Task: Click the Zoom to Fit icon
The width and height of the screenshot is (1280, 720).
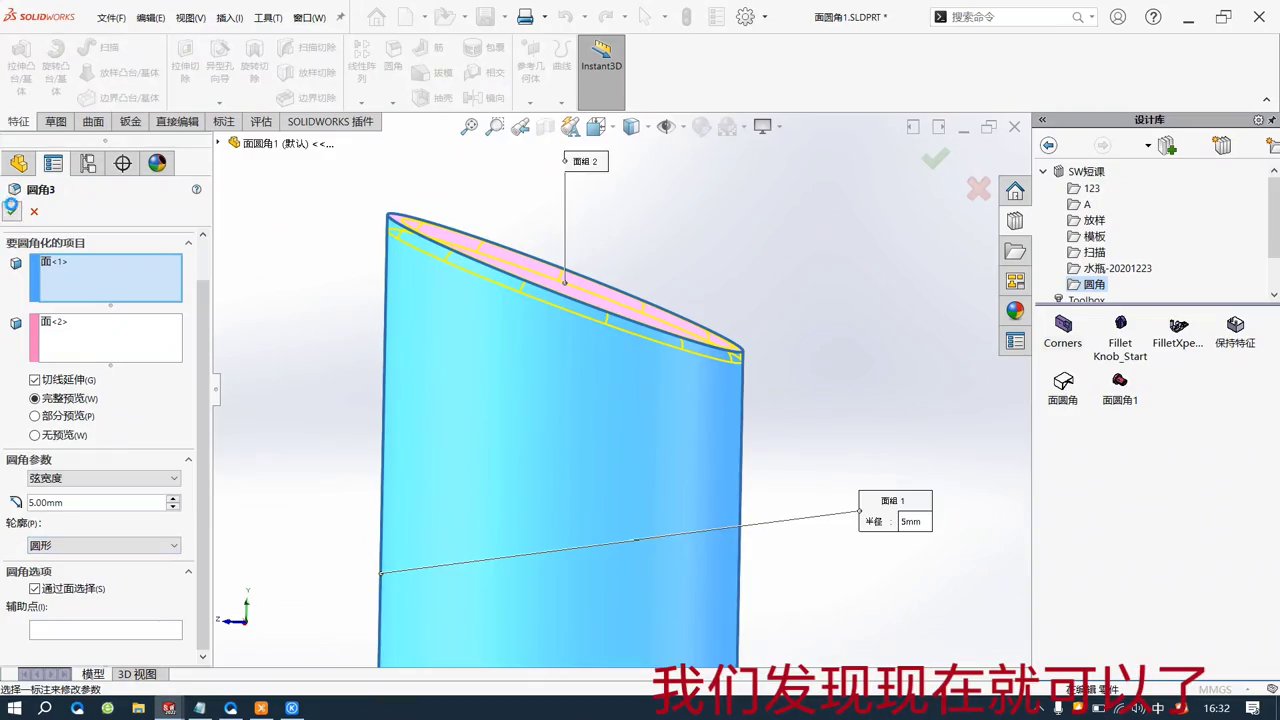Action: (469, 127)
